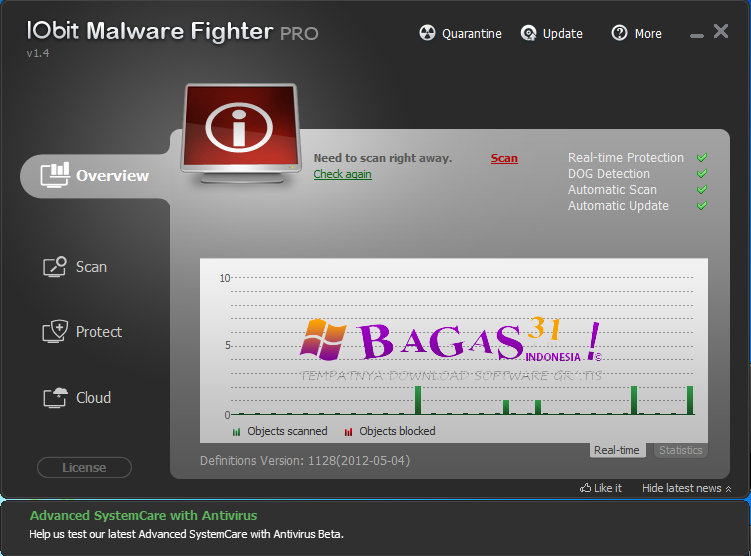Image resolution: width=751 pixels, height=556 pixels.
Task: Click the Update disc icon
Action: 528,33
